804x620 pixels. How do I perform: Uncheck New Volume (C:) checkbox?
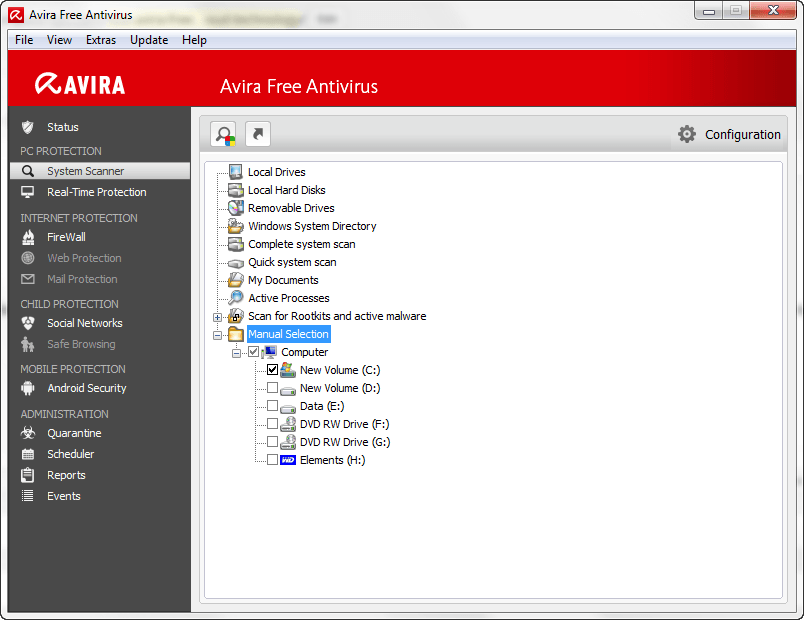[272, 369]
